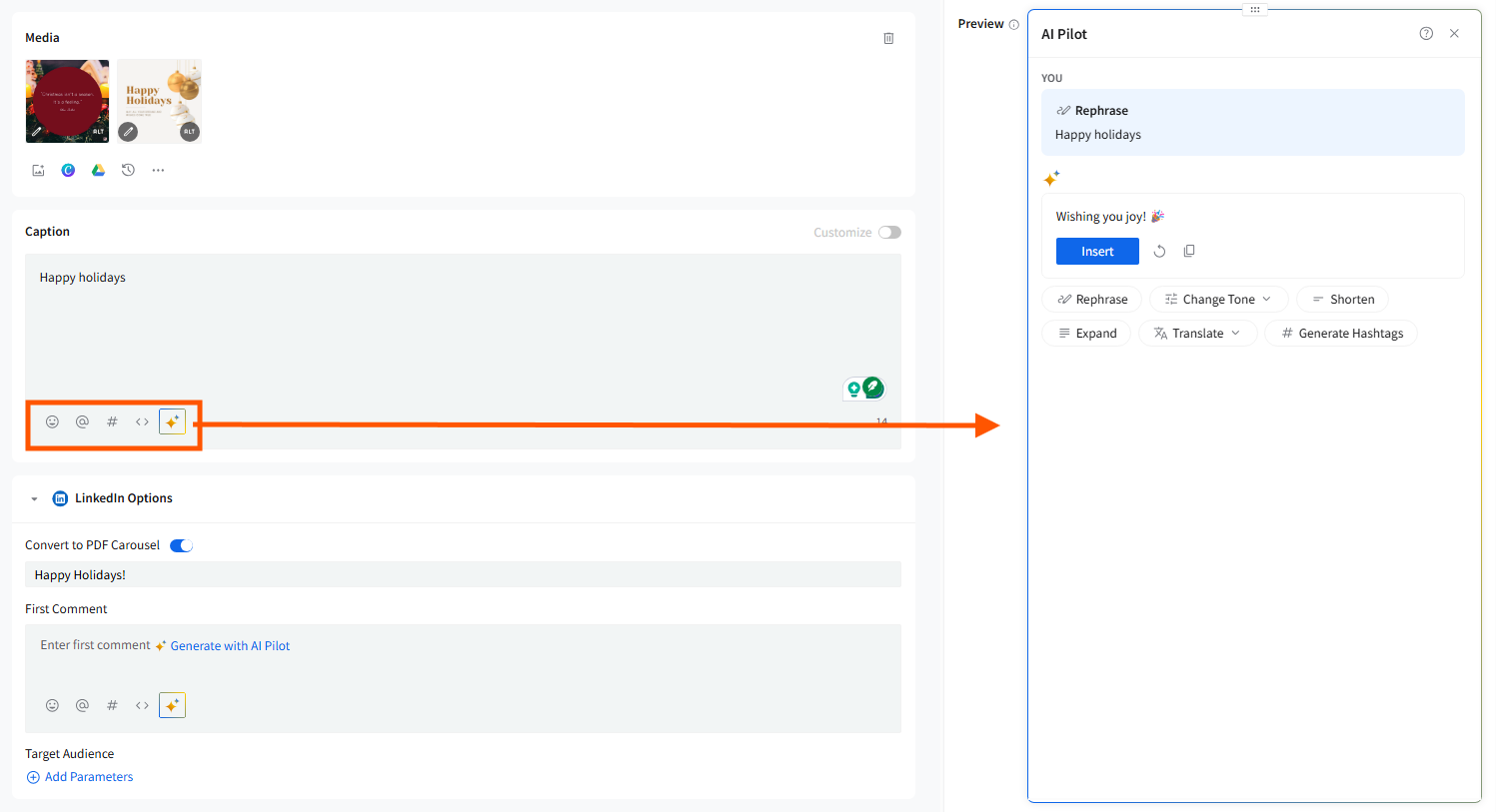Screen dimensions: 1496x812
Task: Open AI Pilot from the caption toolbar
Action: 172,422
